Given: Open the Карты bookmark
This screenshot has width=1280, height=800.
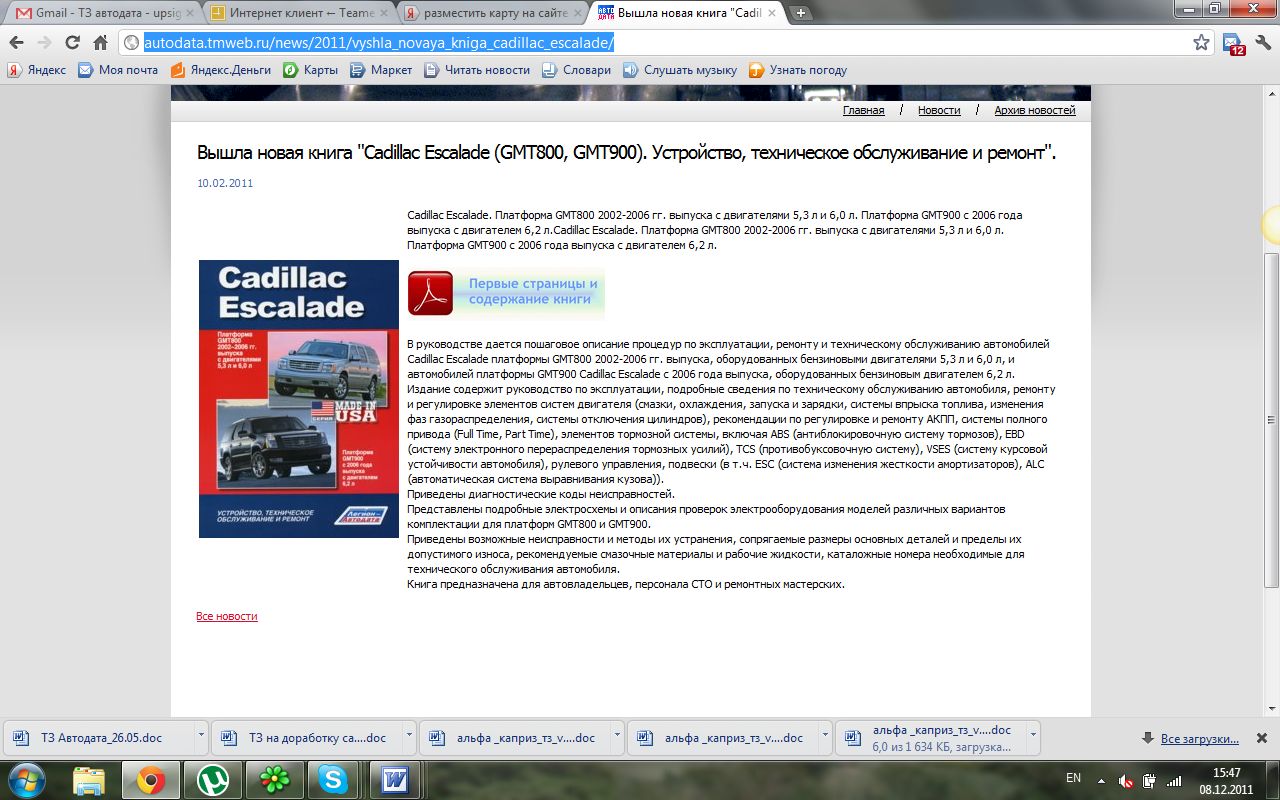Looking at the screenshot, I should [310, 70].
